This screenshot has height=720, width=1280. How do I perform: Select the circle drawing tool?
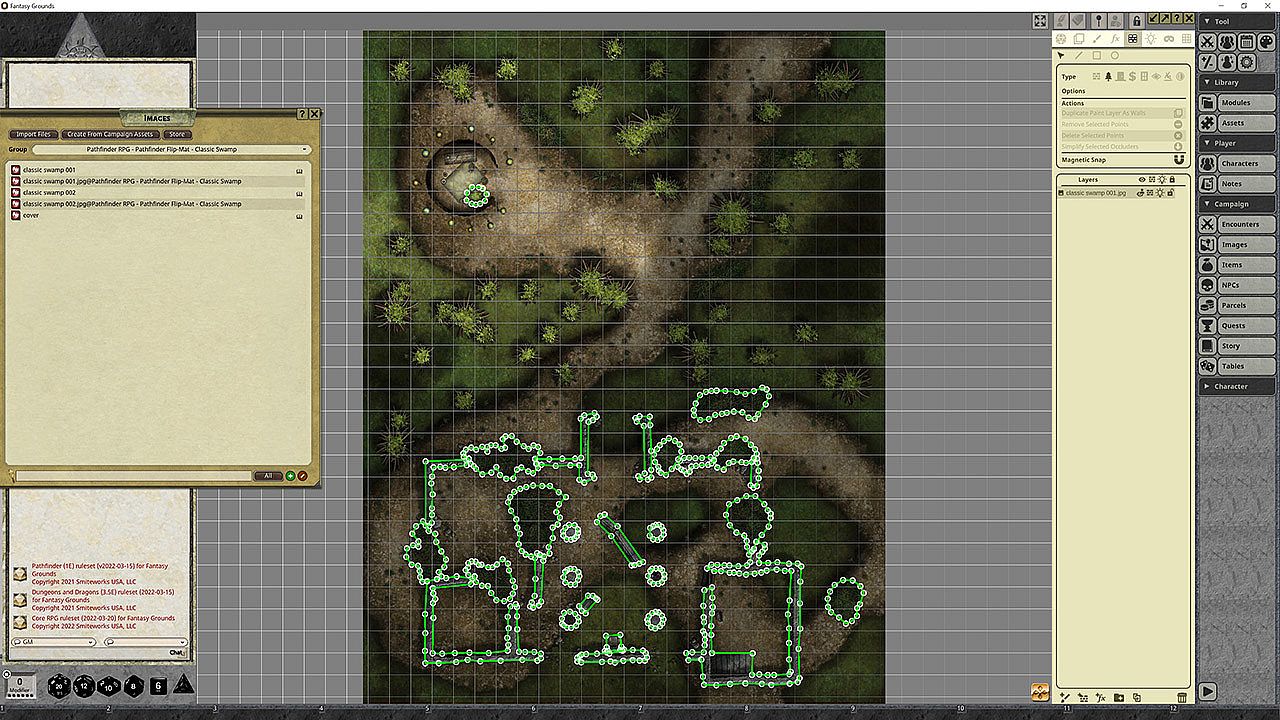[x=1115, y=55]
